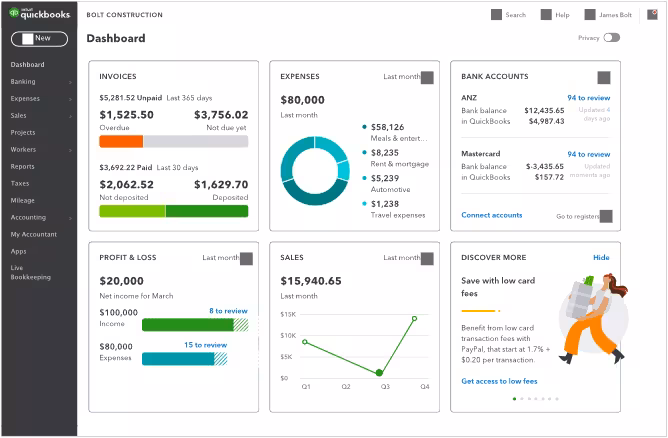Click Income 8 to review link
This screenshot has height=438, width=668.
228,311
